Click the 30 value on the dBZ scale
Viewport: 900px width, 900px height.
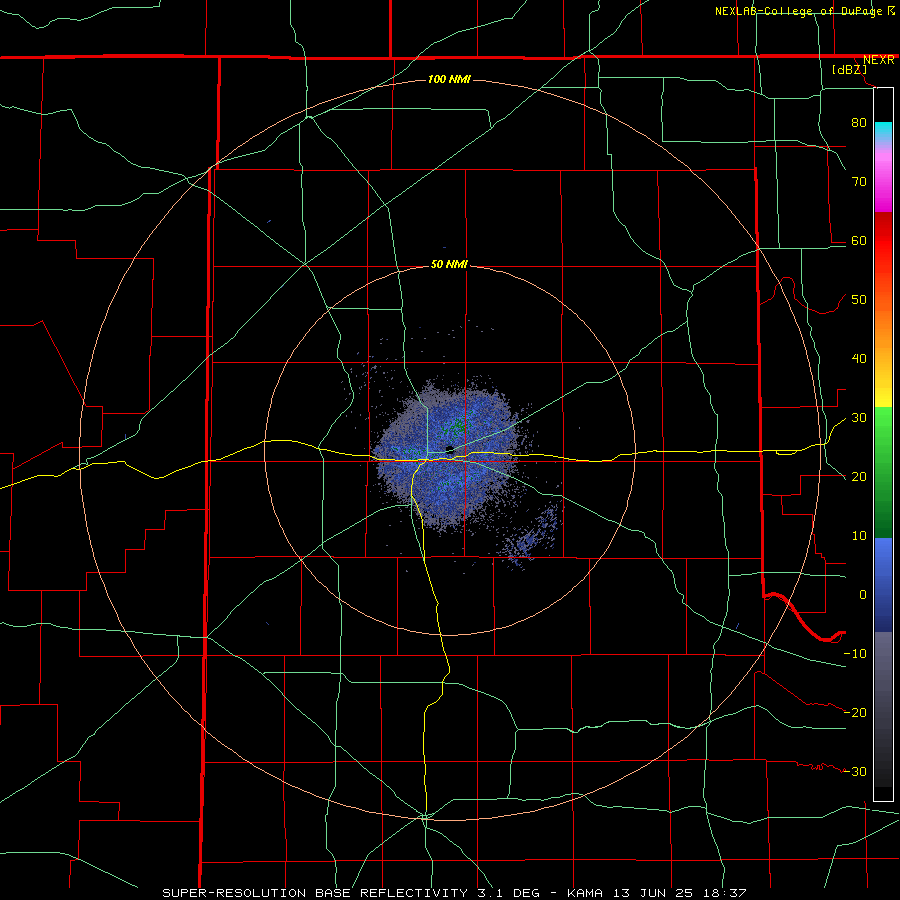(859, 418)
